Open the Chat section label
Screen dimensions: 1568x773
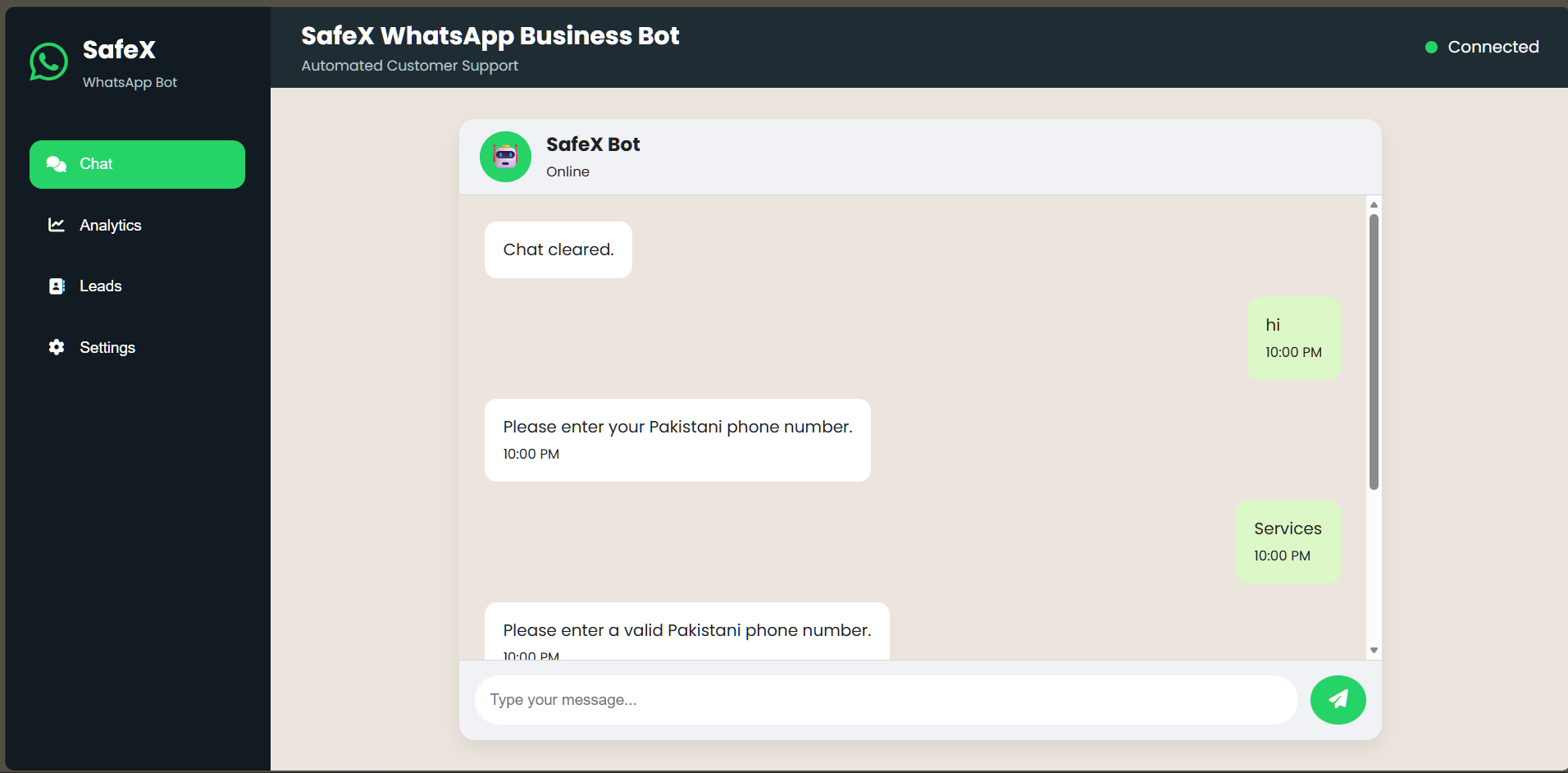click(96, 164)
